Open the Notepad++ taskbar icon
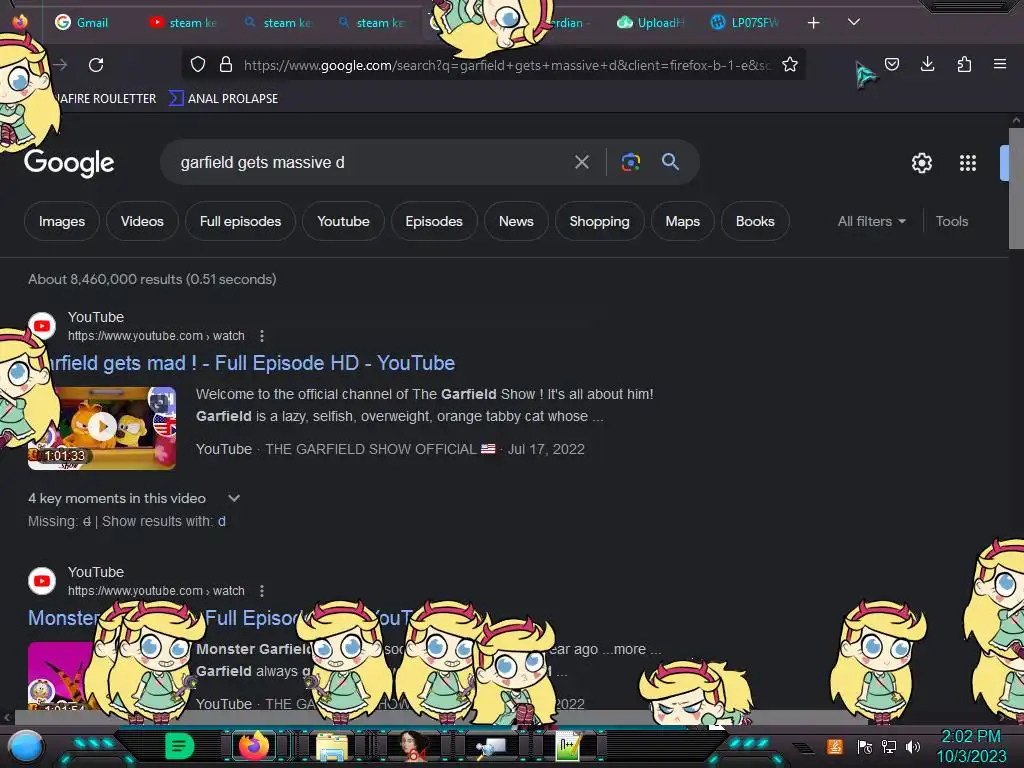The width and height of the screenshot is (1024, 768). click(x=568, y=746)
